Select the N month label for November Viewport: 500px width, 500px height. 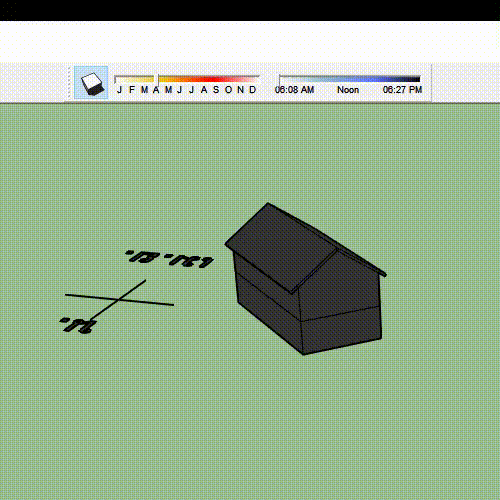[240, 90]
